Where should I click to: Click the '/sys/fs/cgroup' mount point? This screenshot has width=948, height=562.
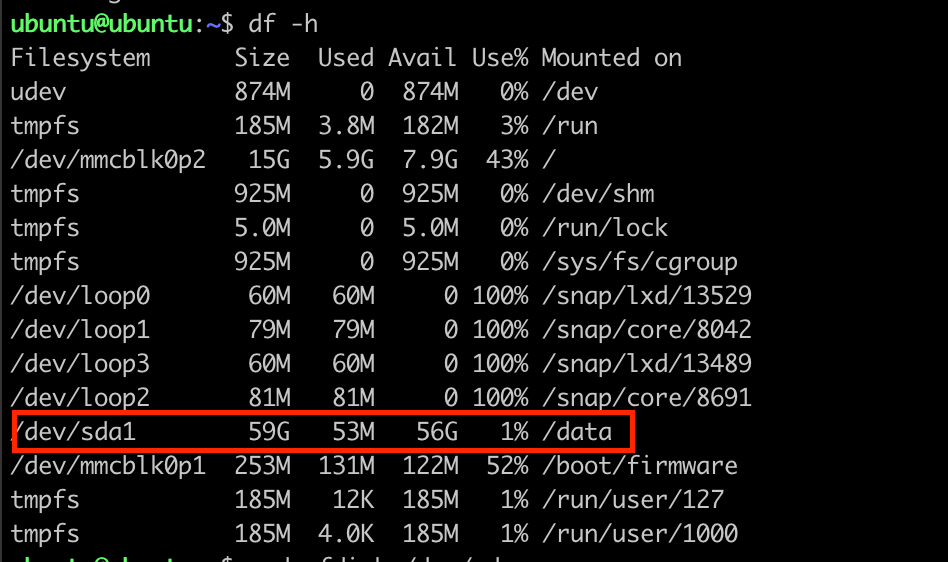(640, 262)
